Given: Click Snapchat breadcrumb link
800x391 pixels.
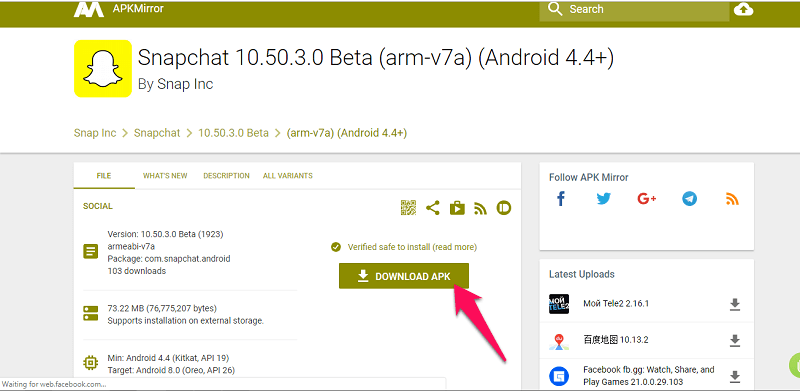Looking at the screenshot, I should pyautogui.click(x=157, y=133).
